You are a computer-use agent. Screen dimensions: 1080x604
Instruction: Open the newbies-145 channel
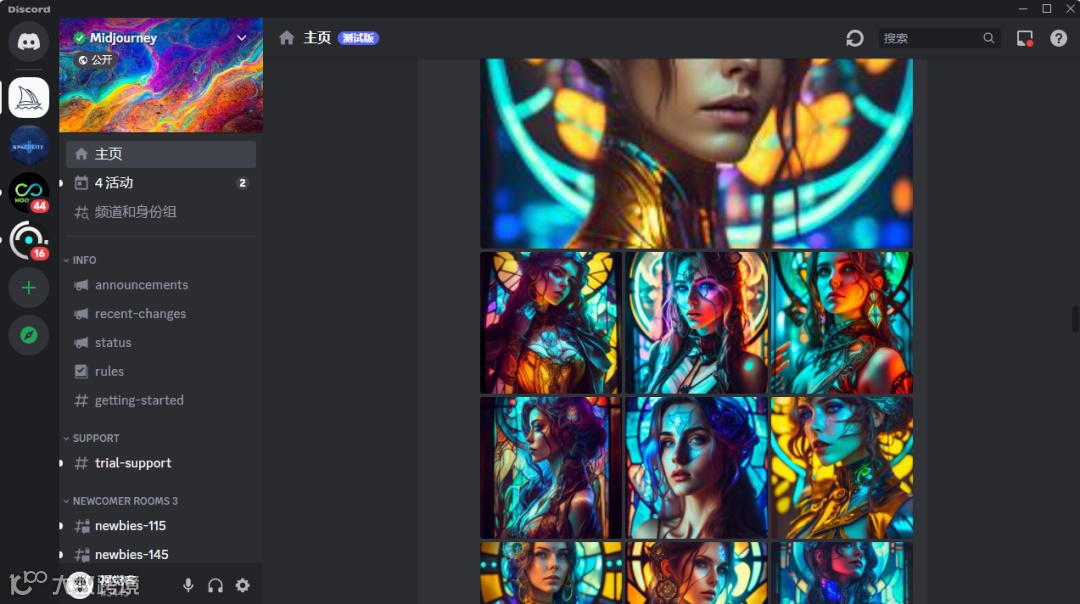[x=160, y=554]
